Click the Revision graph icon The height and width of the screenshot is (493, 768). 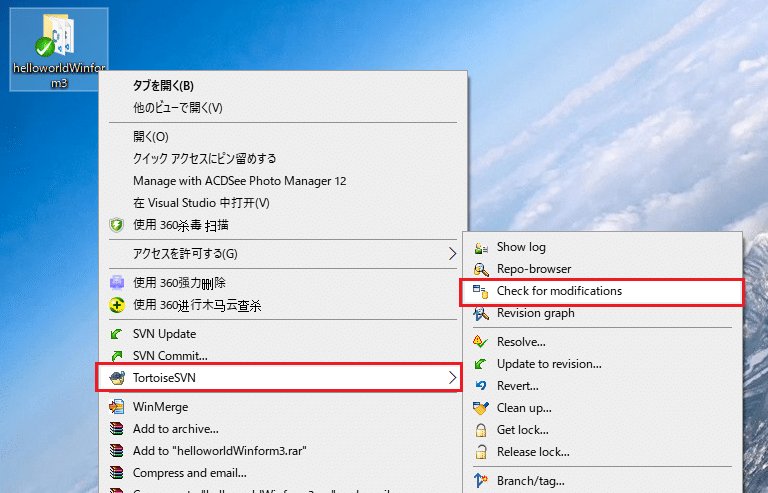[480, 313]
